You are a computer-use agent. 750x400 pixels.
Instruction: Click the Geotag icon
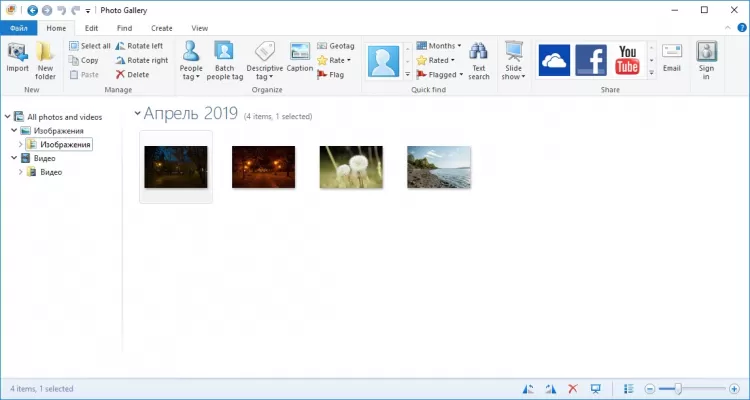point(335,46)
